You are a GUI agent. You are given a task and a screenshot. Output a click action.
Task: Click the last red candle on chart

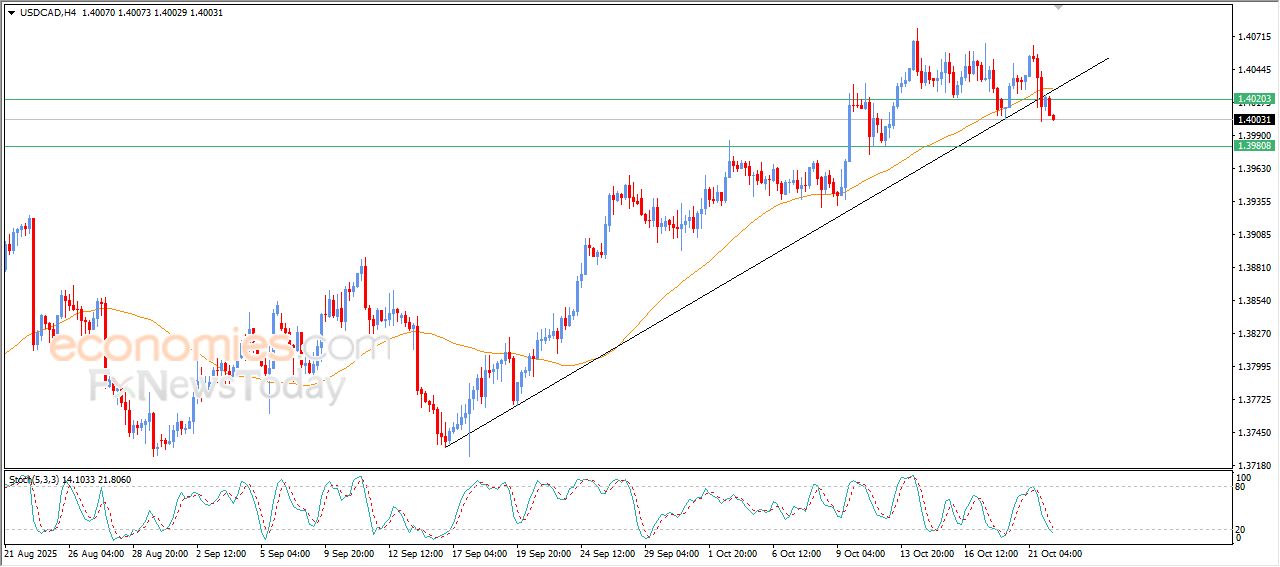[x=1053, y=117]
